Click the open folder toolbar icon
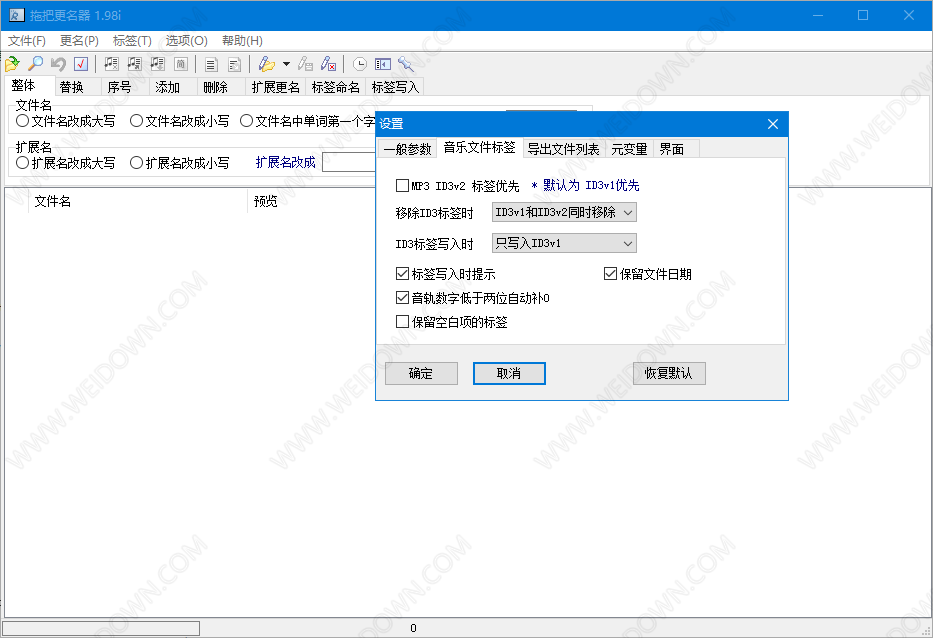The height and width of the screenshot is (638, 933). (13, 64)
